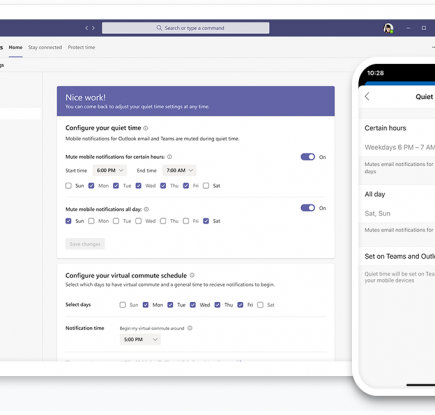Screen dimensions: 435x415
Task: Uncheck Mon in virtual commute Select days
Action: click(145, 305)
